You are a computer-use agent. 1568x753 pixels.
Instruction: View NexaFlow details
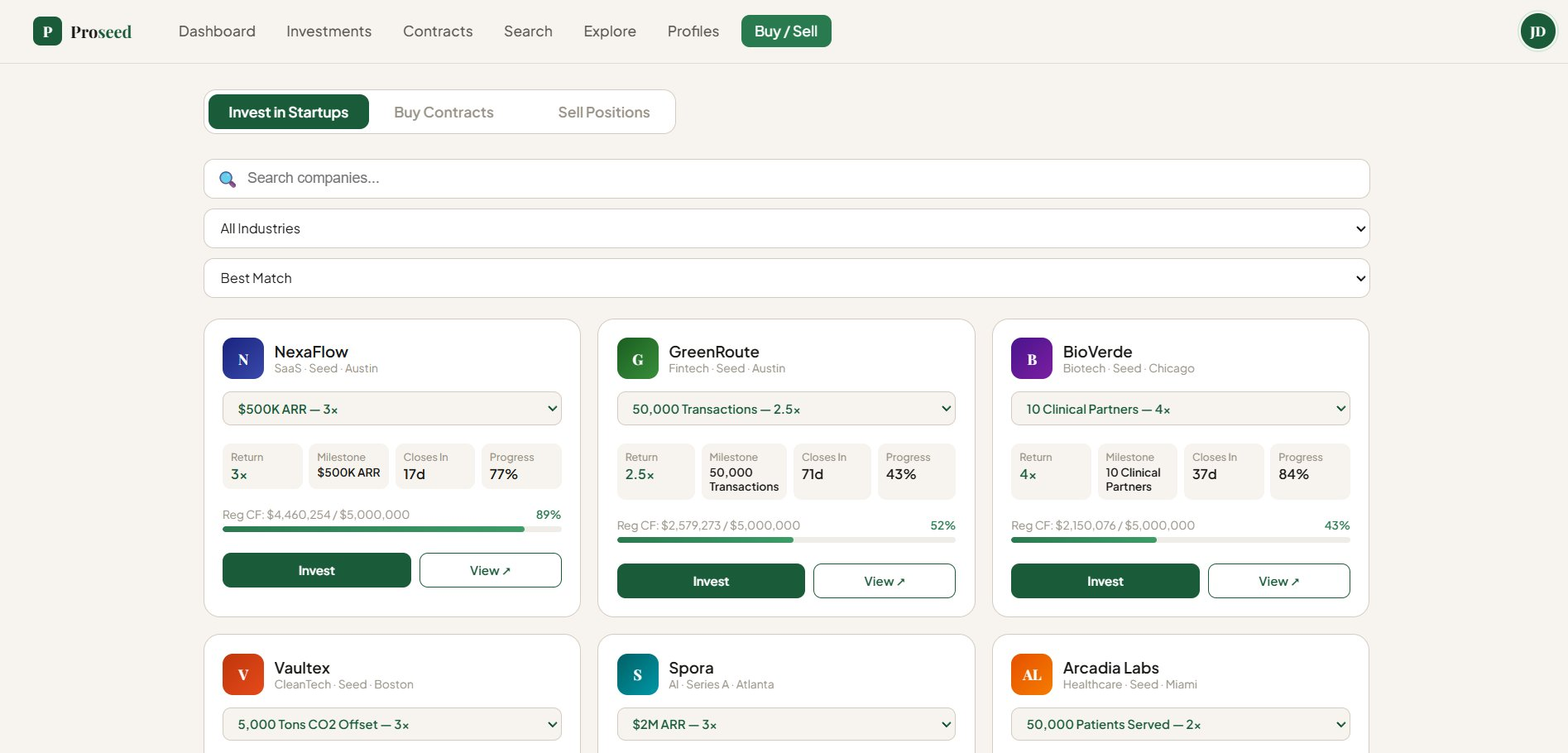pos(491,570)
